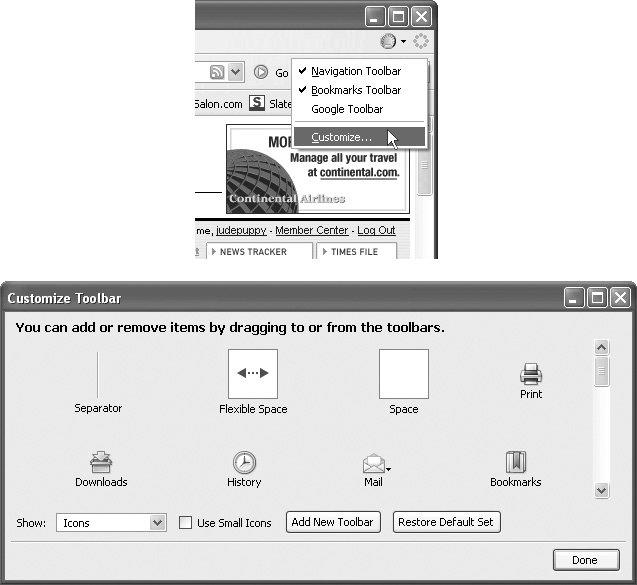Close the Customize Toolbar window
The image size is (637, 585).
620,298
